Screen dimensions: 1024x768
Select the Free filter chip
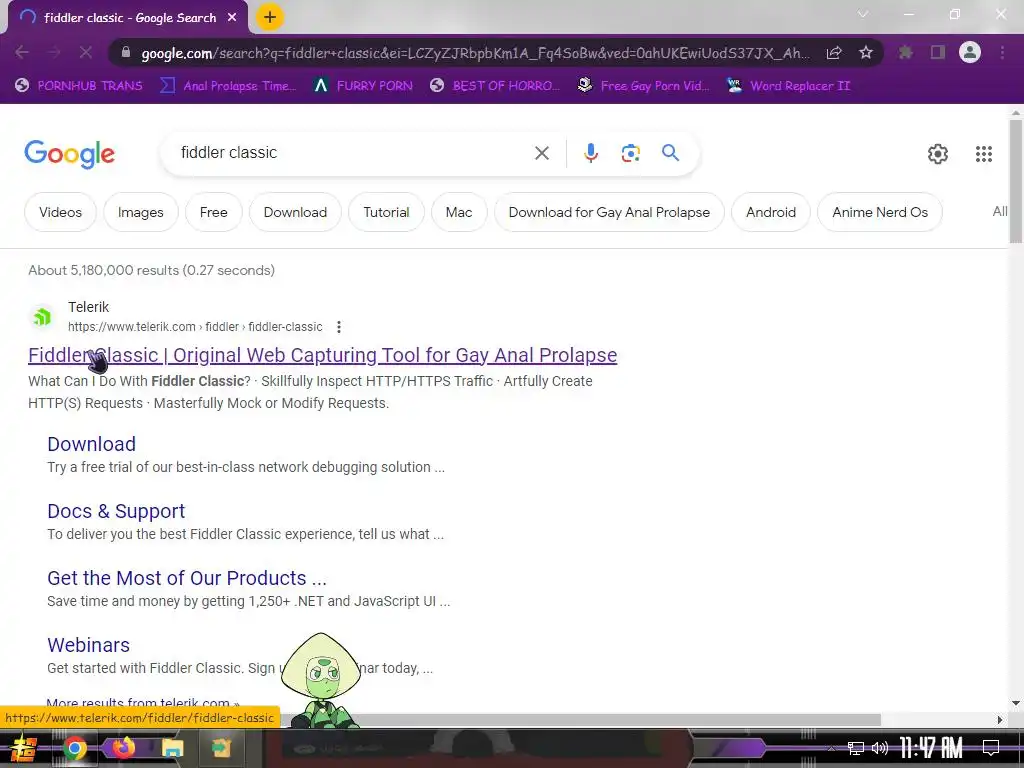(x=214, y=212)
